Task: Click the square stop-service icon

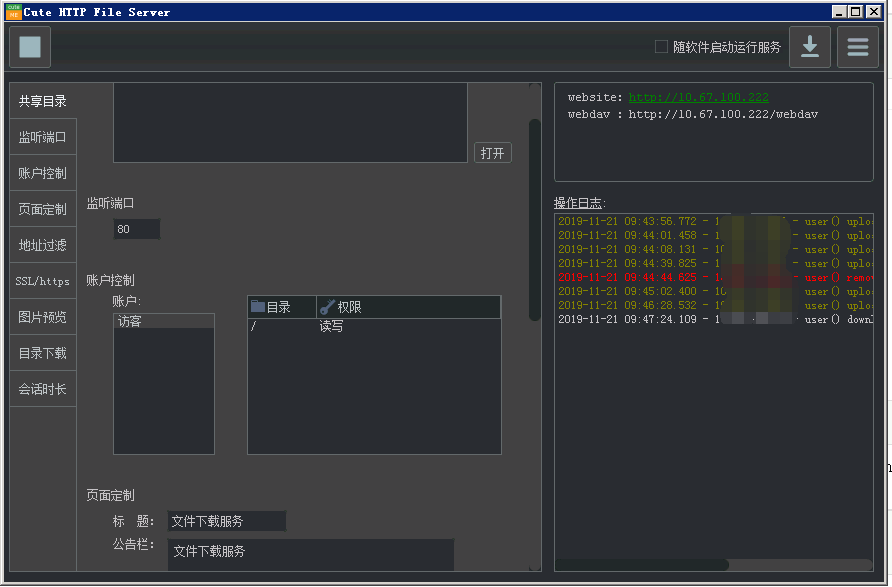Action: [x=29, y=47]
